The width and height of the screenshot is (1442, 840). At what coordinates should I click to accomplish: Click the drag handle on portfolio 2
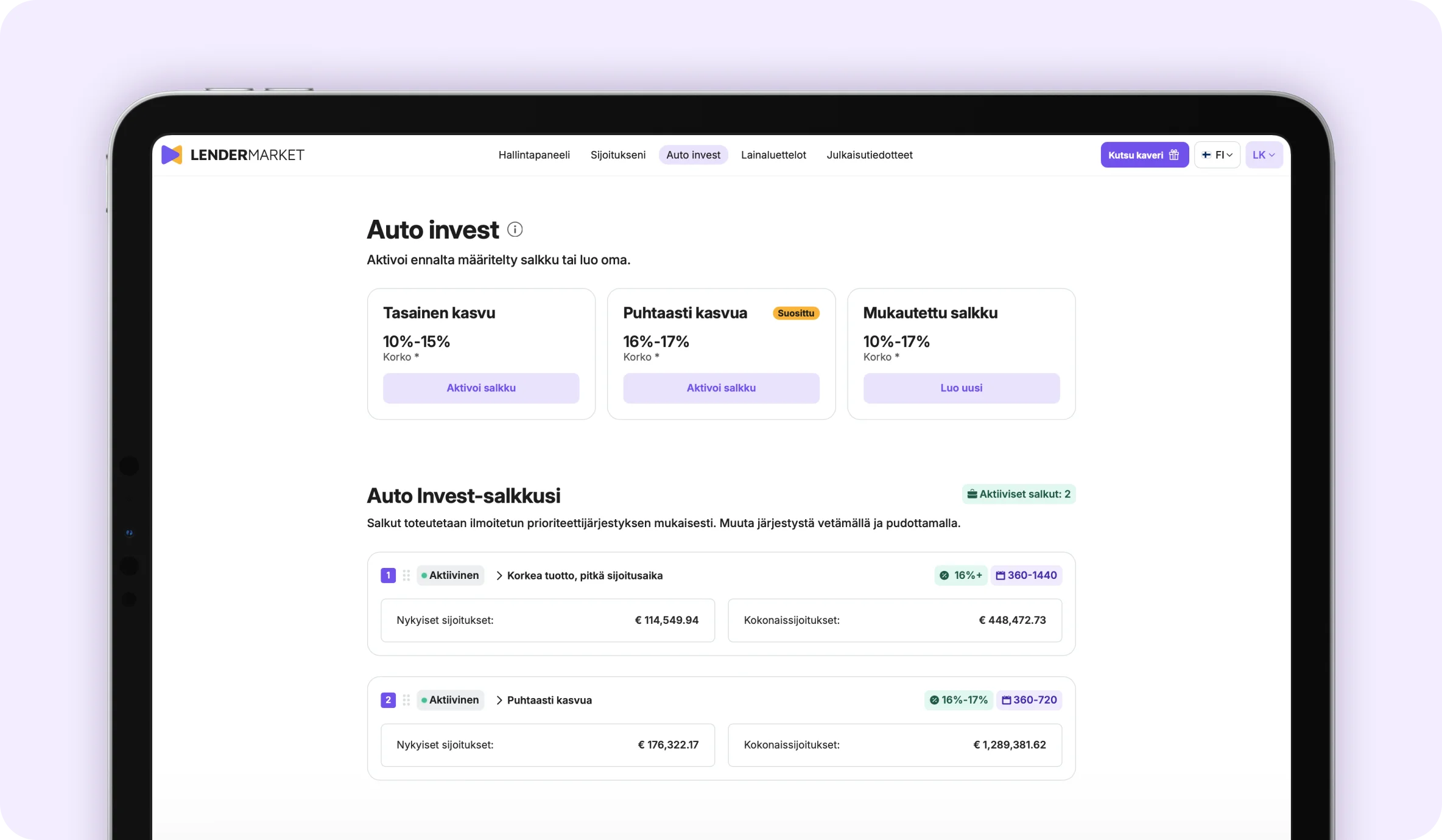coord(406,700)
